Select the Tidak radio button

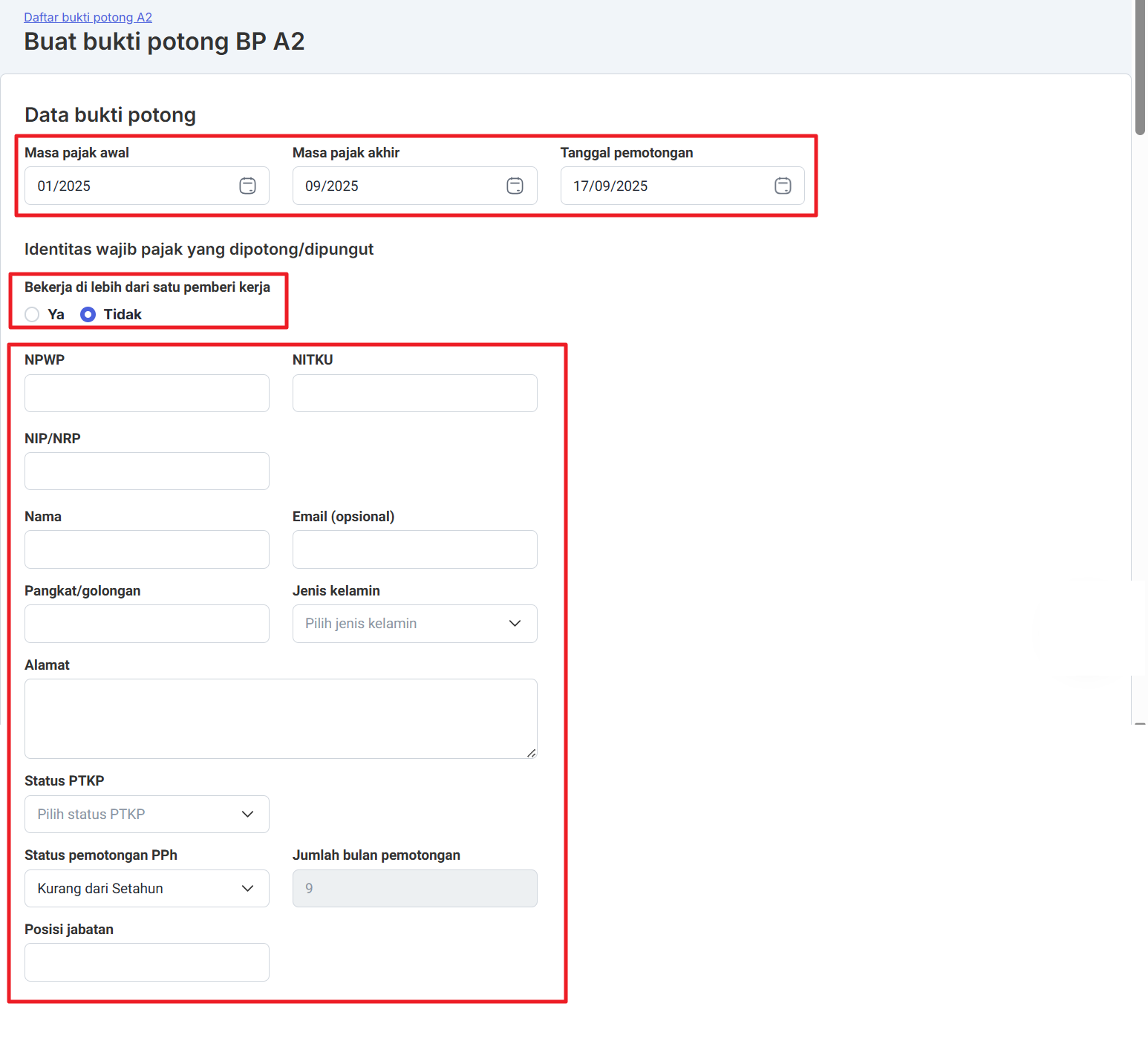(x=88, y=314)
